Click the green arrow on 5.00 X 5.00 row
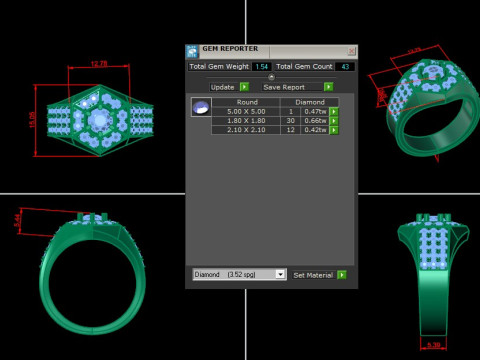This screenshot has height=360, width=480. point(334,112)
